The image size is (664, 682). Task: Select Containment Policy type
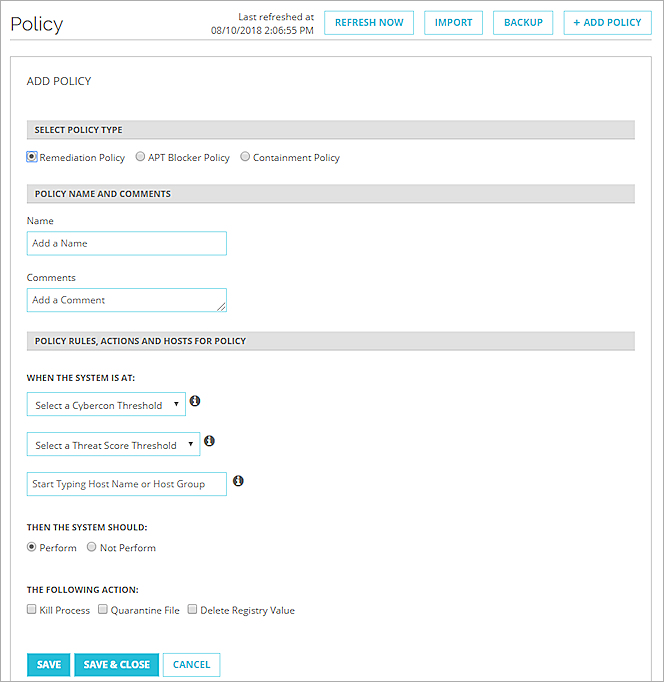tap(245, 157)
